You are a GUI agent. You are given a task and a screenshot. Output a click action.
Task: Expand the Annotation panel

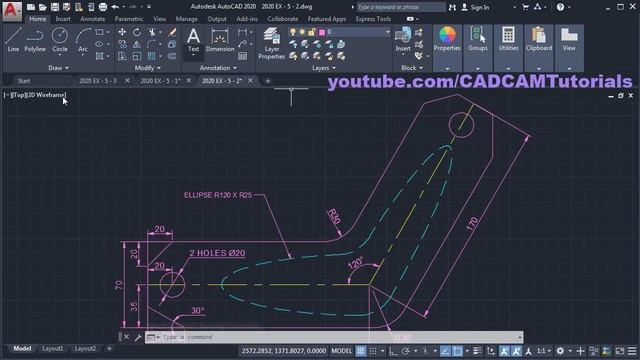(218, 68)
